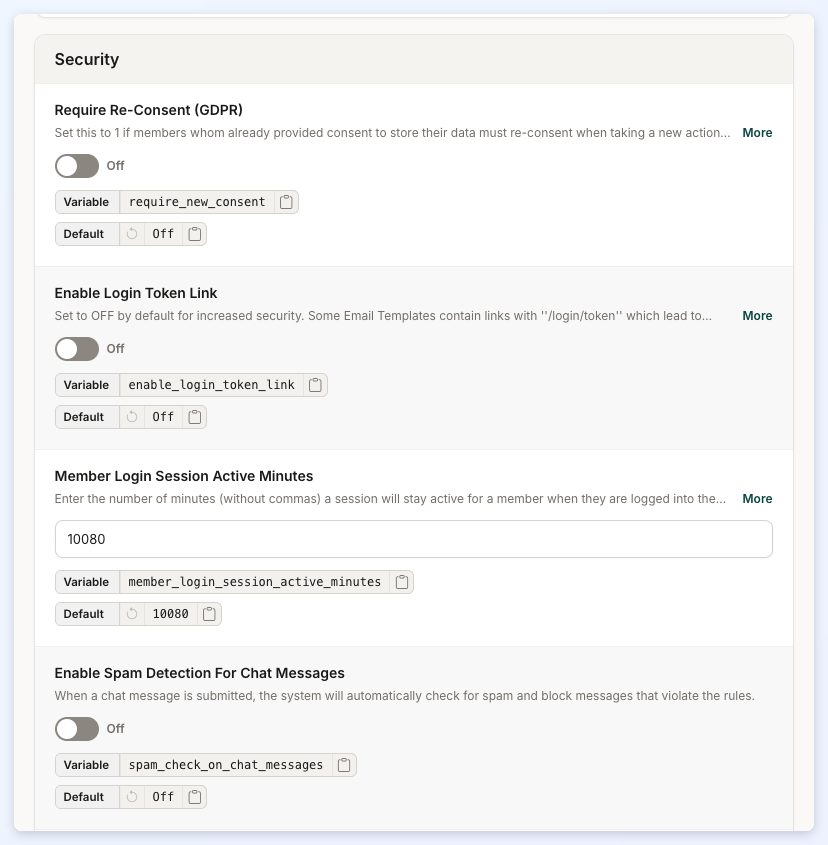Toggle the Require Re-Consent (GDPR) switch

[77, 166]
